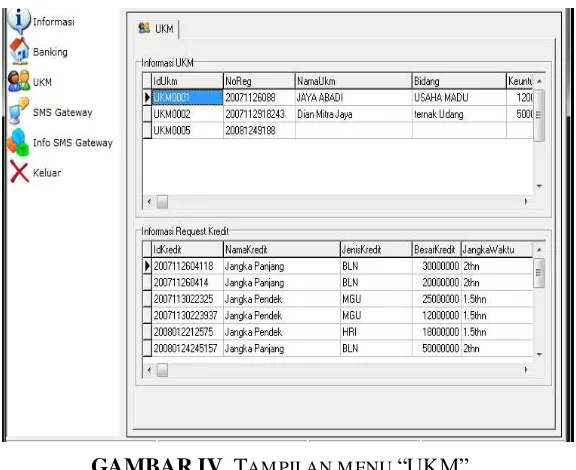Image resolution: width=576 pixels, height=470 pixels.
Task: Select the UKM0005 cell
Action: point(187,130)
